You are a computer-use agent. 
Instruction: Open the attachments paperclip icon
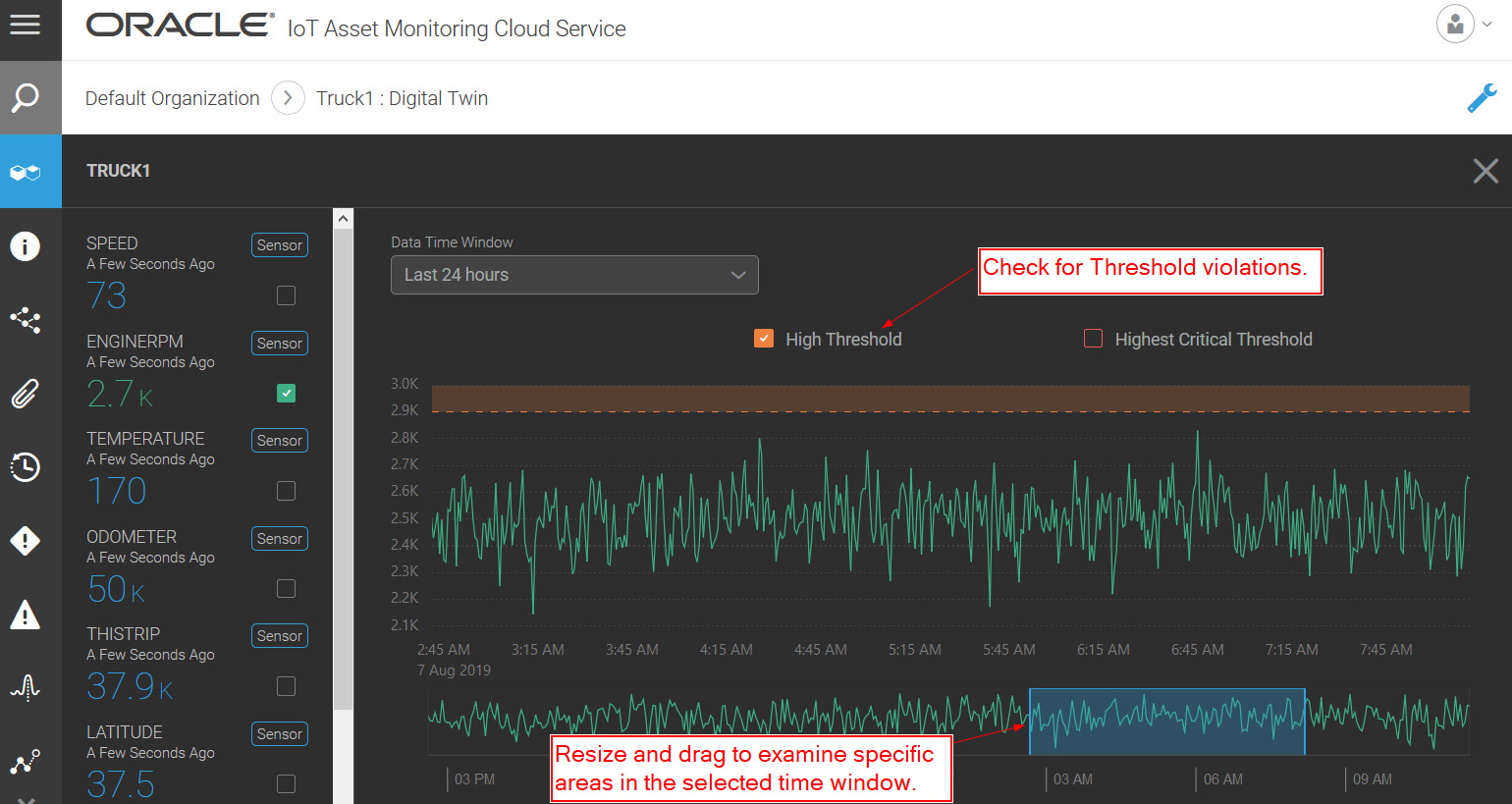point(26,394)
